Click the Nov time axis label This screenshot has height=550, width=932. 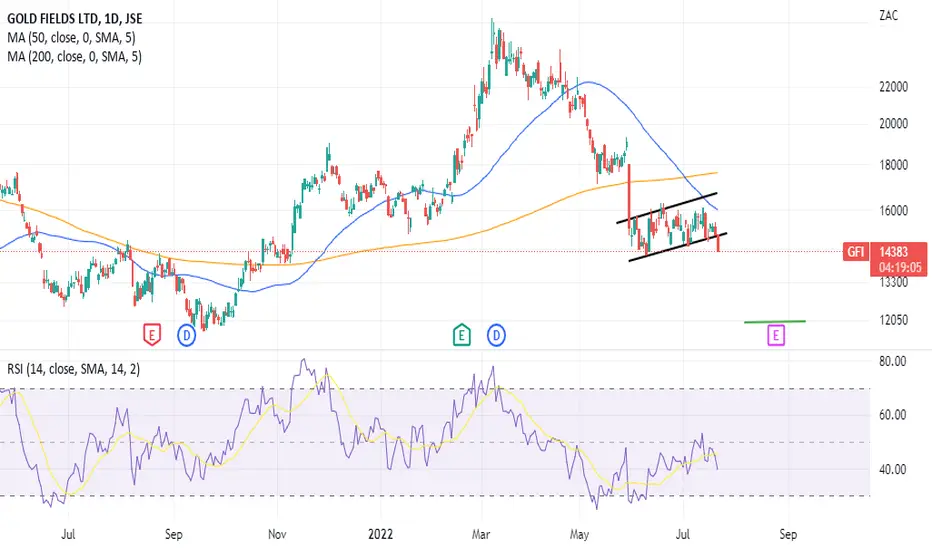277,534
